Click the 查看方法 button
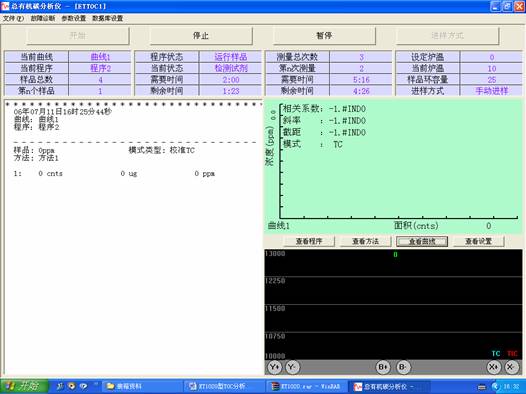 coord(366,241)
